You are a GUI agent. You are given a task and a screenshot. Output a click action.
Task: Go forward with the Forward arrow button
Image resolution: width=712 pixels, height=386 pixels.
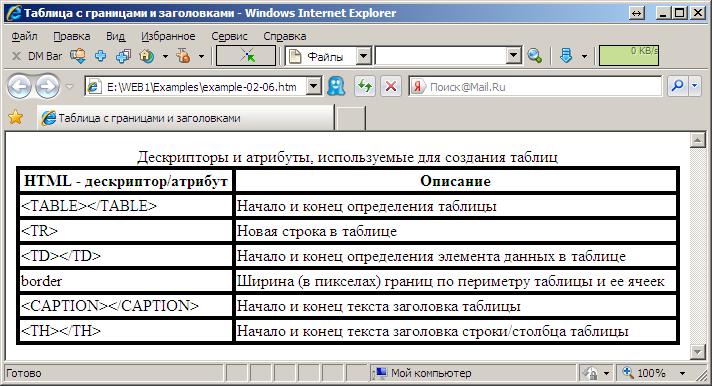tap(47, 86)
